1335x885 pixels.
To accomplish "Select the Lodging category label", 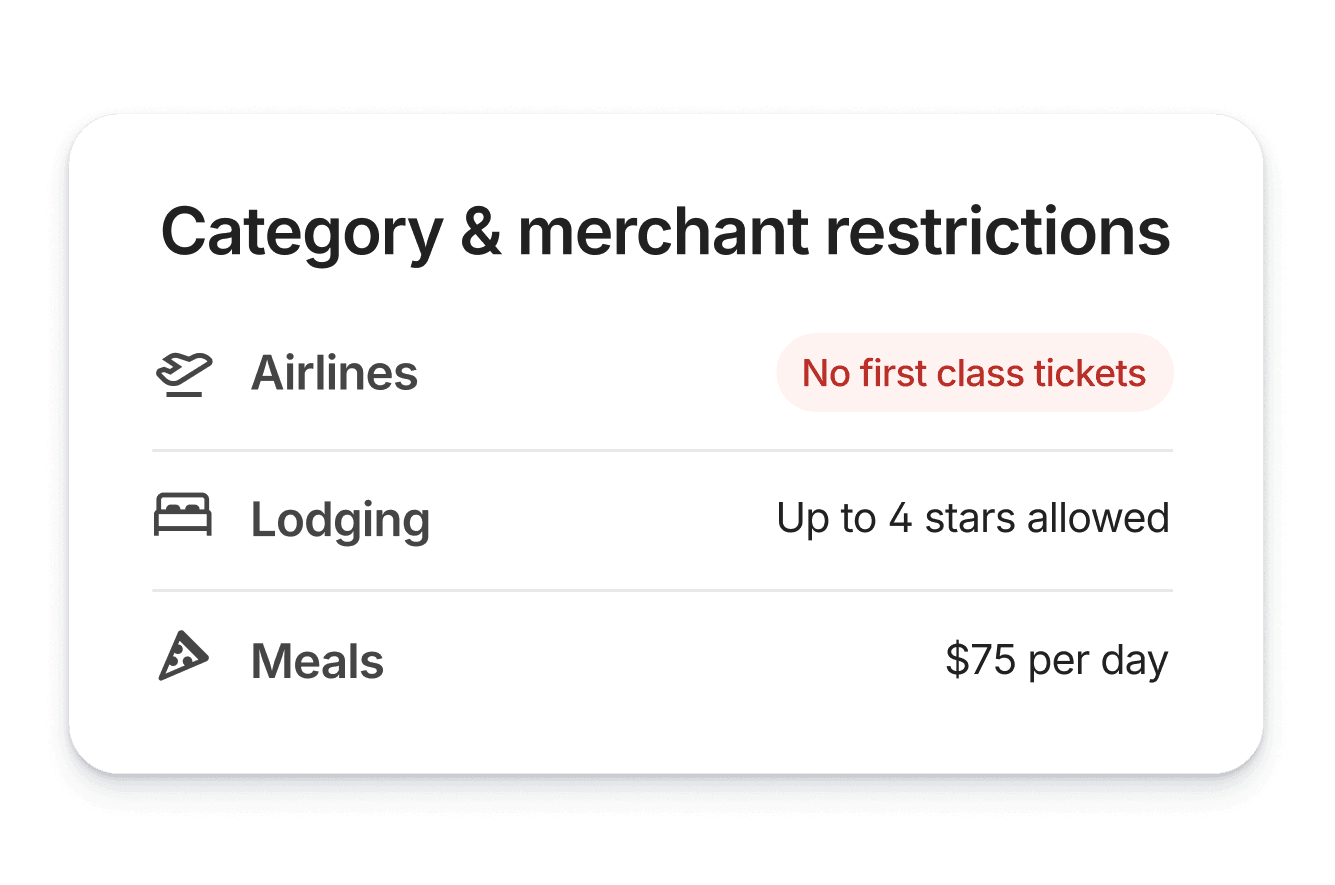I will pos(340,520).
